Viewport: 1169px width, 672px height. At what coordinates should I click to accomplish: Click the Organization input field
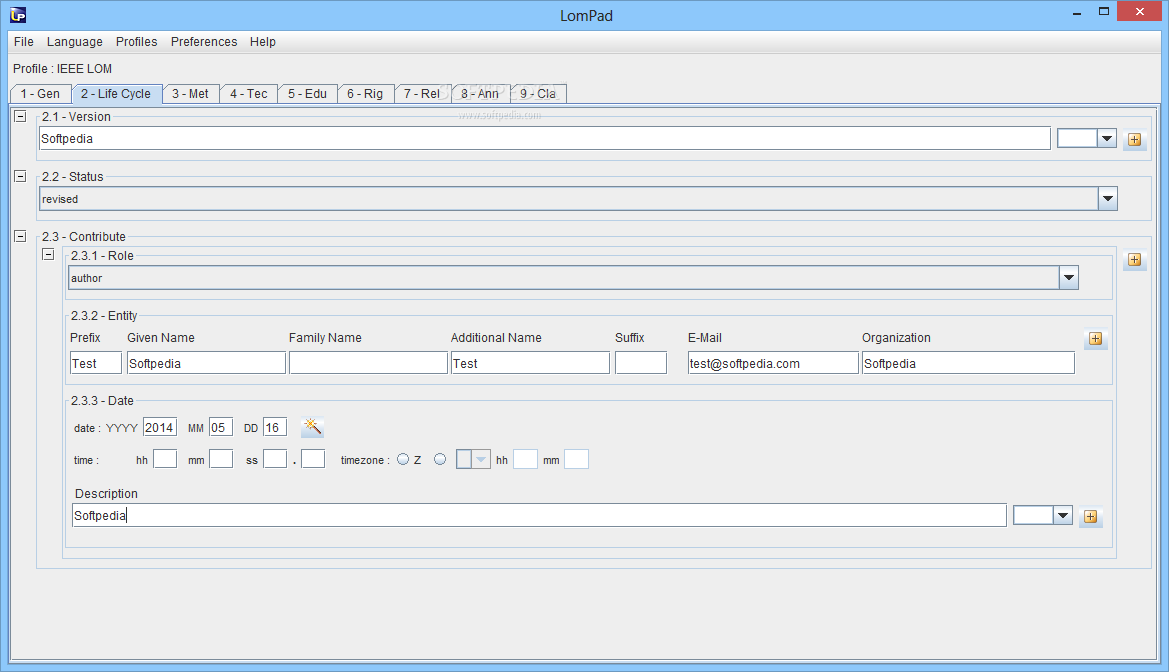[x=968, y=363]
